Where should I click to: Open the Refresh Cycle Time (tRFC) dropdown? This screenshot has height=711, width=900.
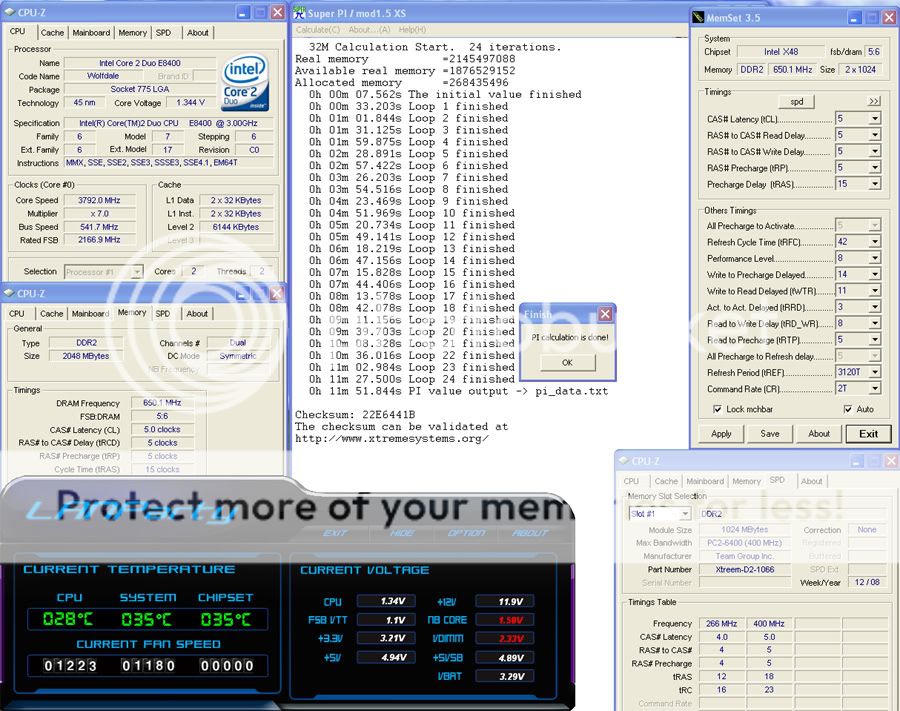click(x=874, y=242)
